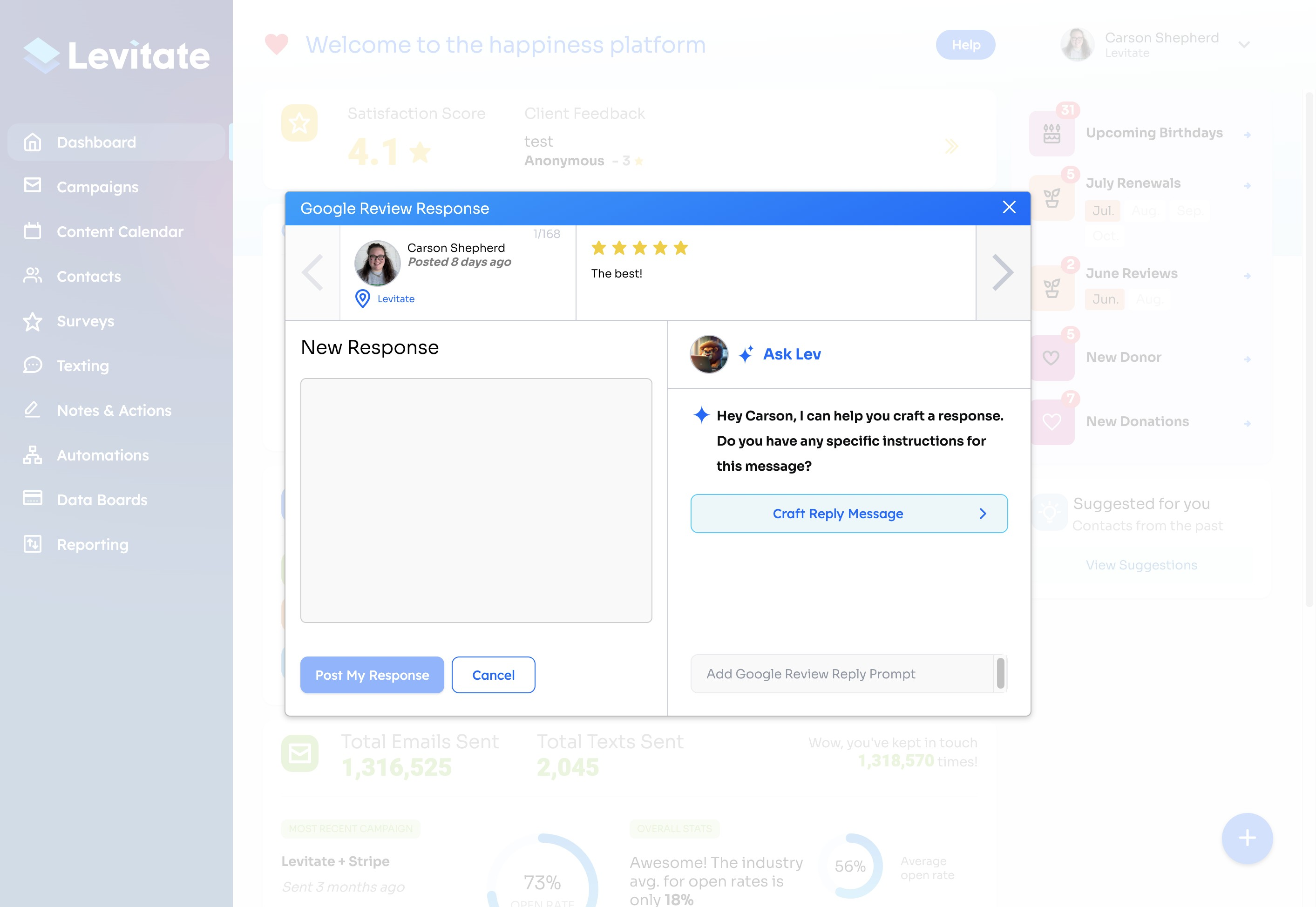Click the 1/168 review counter
1316x907 pixels.
[x=546, y=234]
